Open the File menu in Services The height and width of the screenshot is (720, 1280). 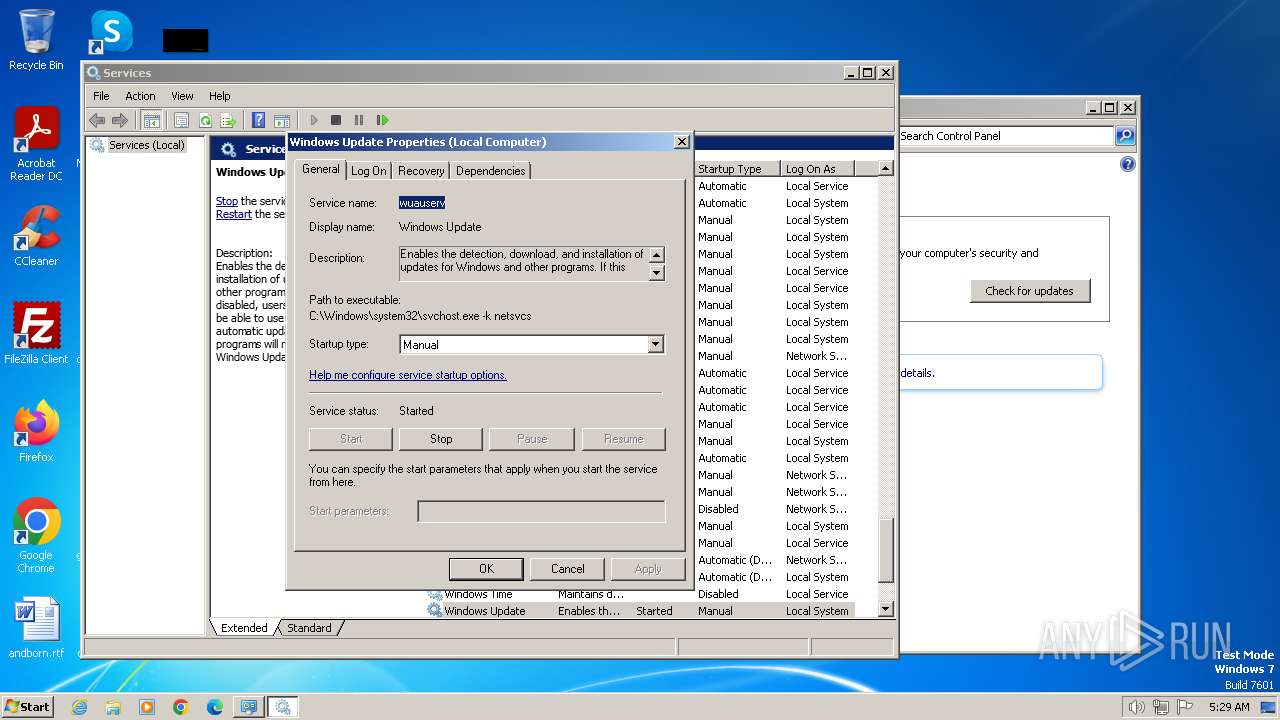pos(101,96)
